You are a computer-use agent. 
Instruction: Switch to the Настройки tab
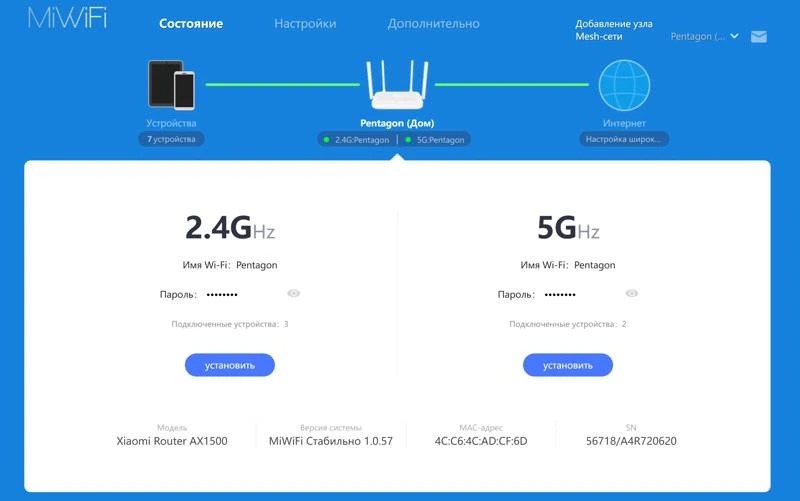click(305, 23)
